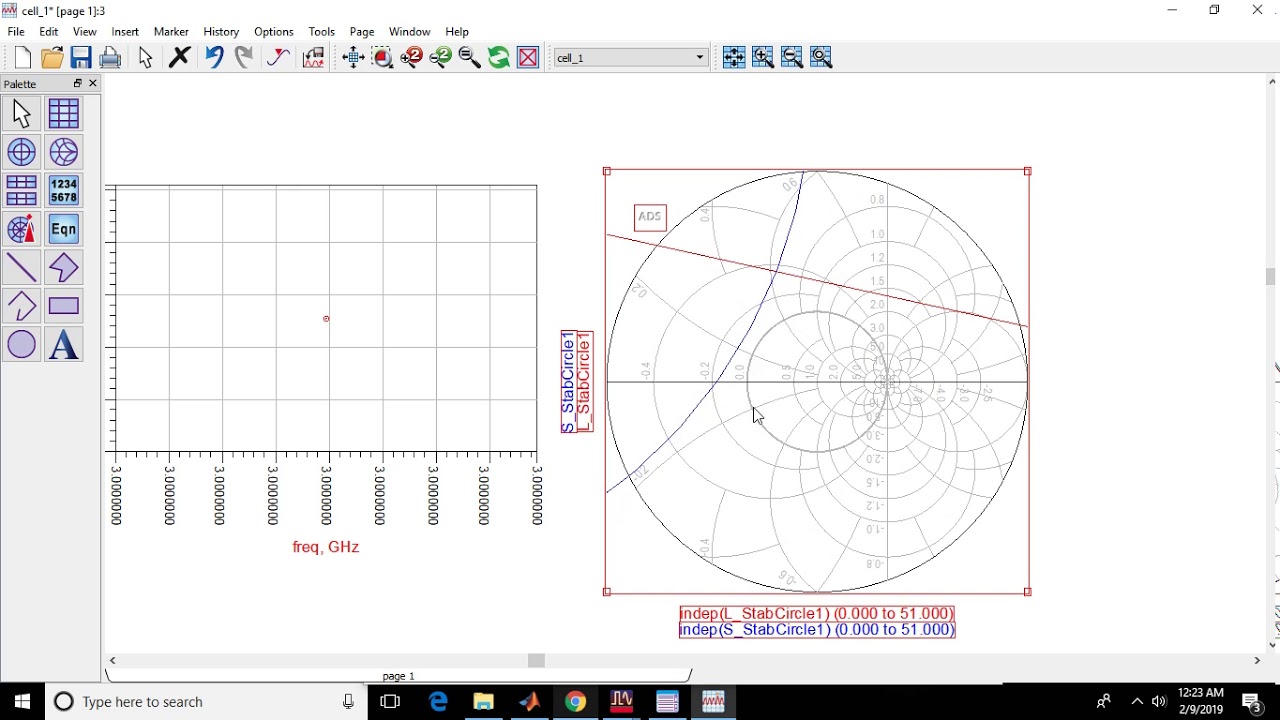Click the horizontal scrollbar right arrow
The width and height of the screenshot is (1280, 720).
(1257, 661)
